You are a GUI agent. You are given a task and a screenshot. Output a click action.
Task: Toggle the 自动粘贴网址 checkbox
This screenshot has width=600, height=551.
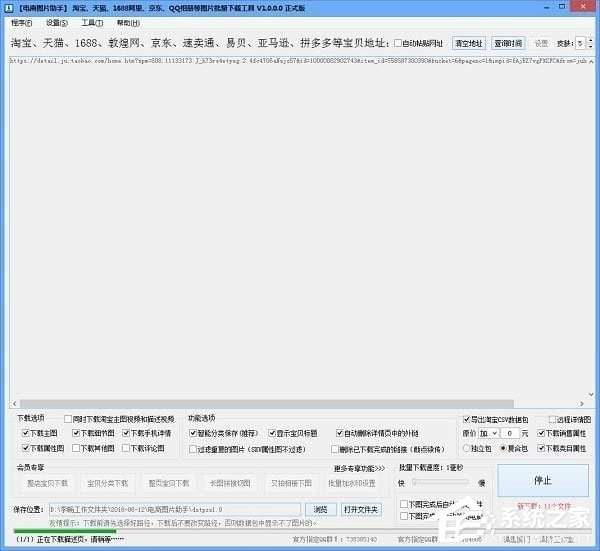pos(398,43)
